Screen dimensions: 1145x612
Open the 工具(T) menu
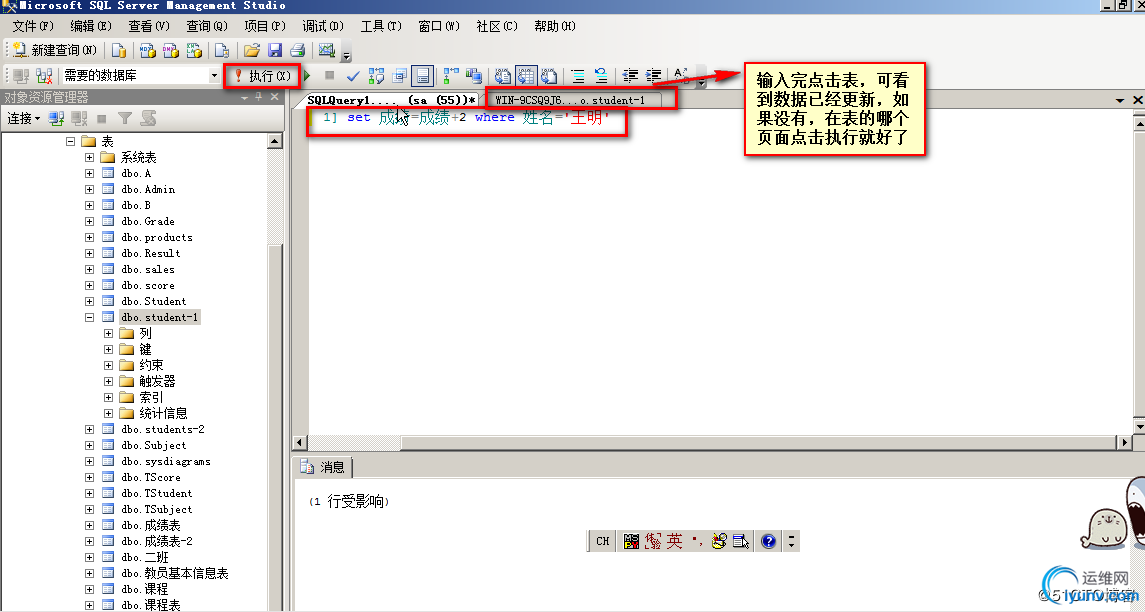point(381,26)
